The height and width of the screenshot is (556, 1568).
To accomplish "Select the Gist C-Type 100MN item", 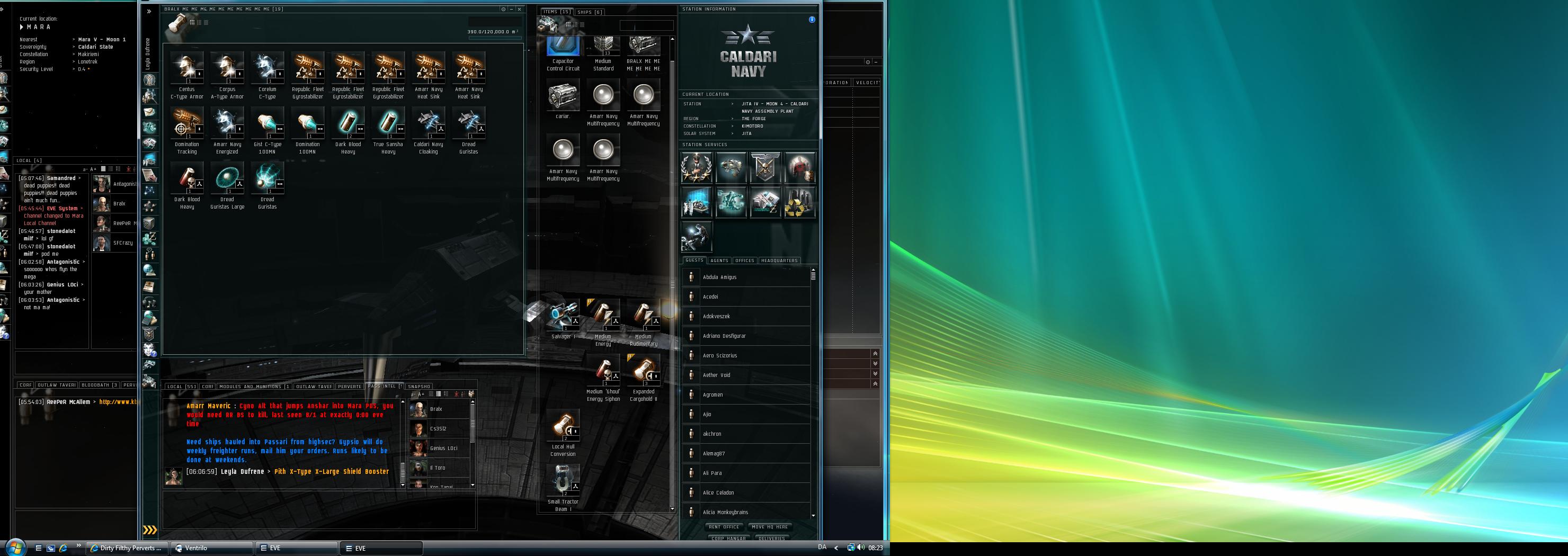I will click(267, 131).
